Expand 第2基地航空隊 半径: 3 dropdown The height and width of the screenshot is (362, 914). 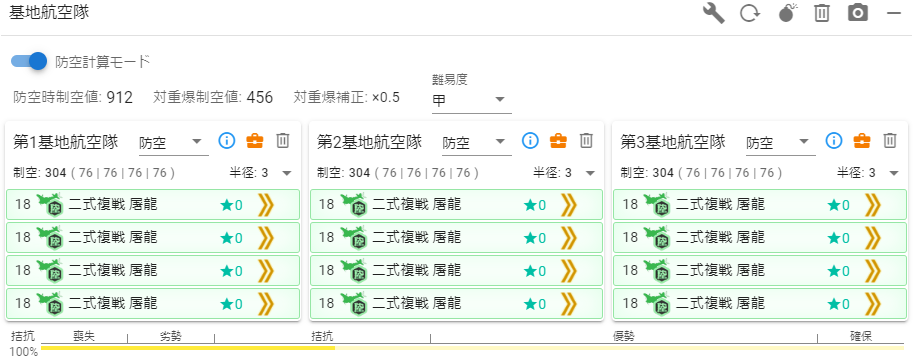pyautogui.click(x=564, y=173)
